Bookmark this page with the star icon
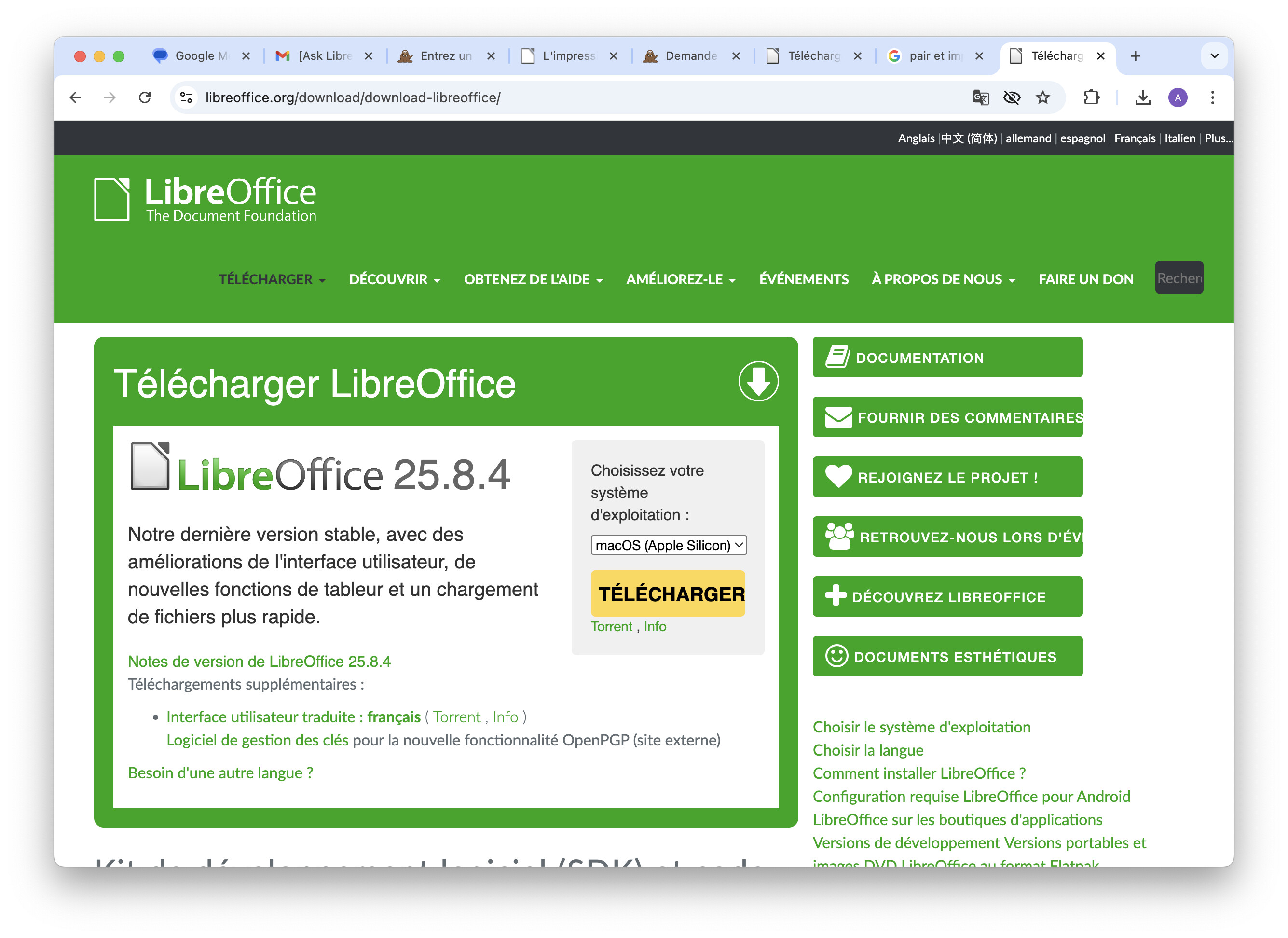1288x938 pixels. click(1042, 98)
